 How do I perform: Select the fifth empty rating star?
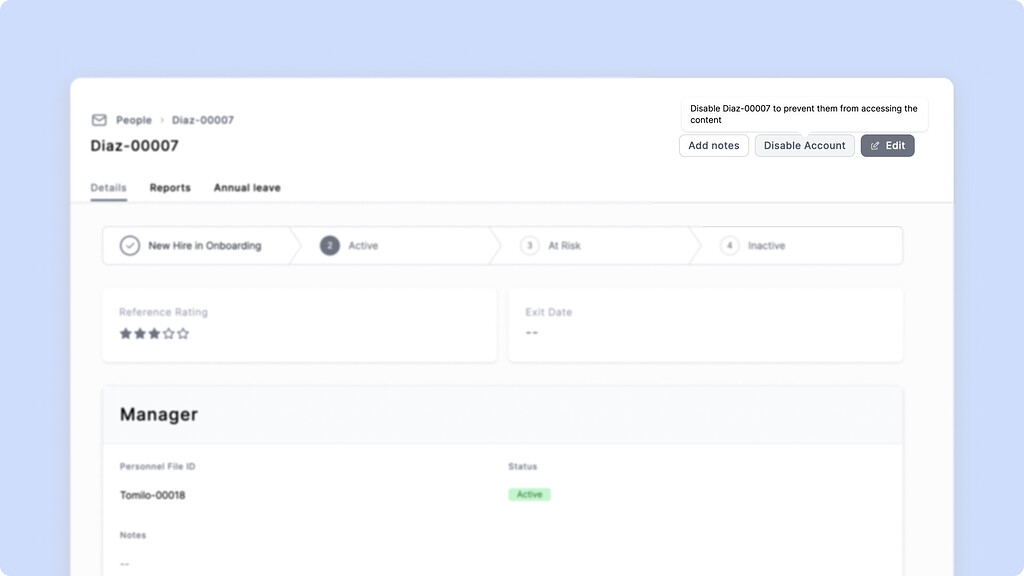[183, 333]
